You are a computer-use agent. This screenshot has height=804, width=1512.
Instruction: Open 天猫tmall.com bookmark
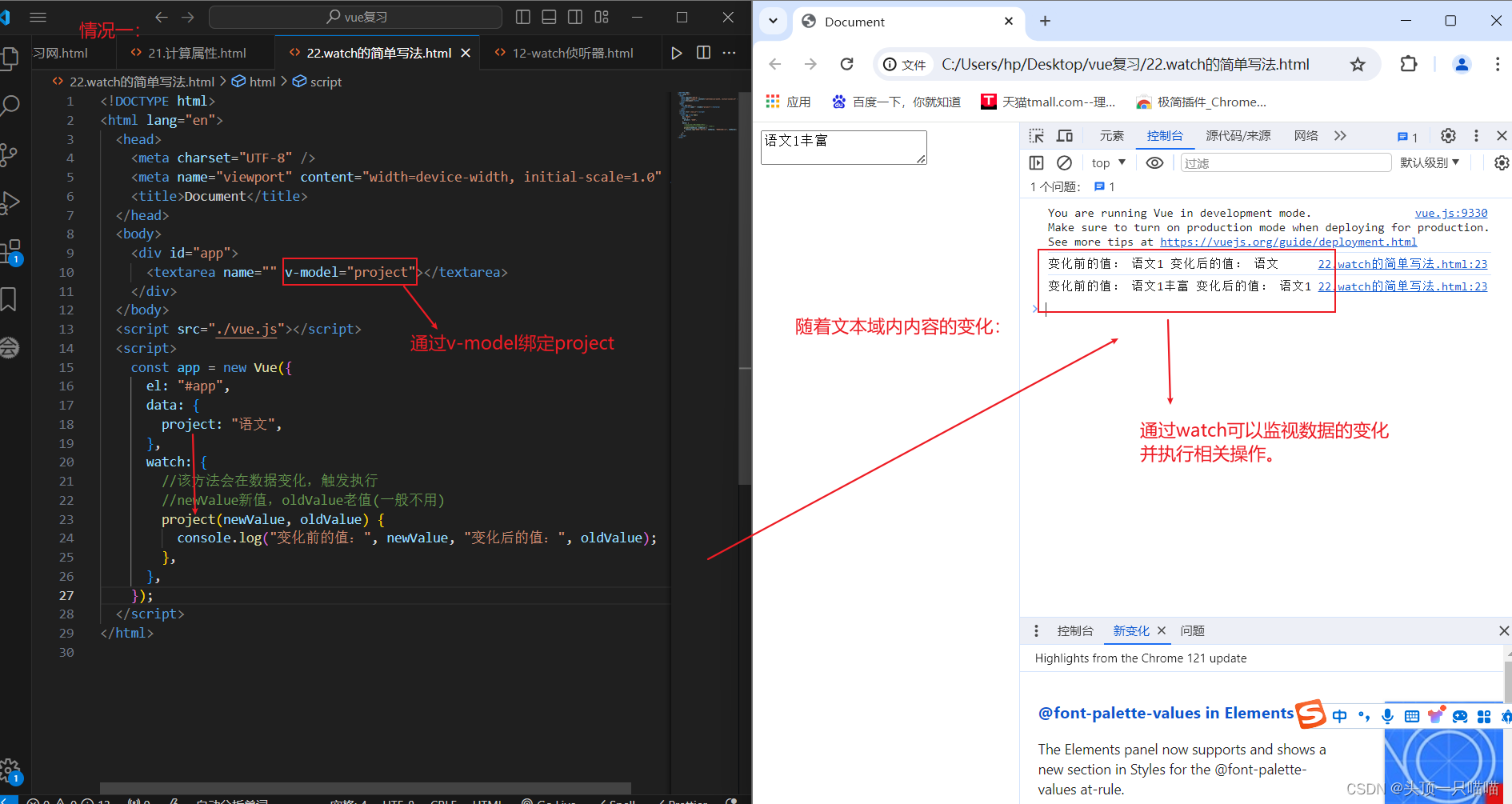tap(1048, 102)
